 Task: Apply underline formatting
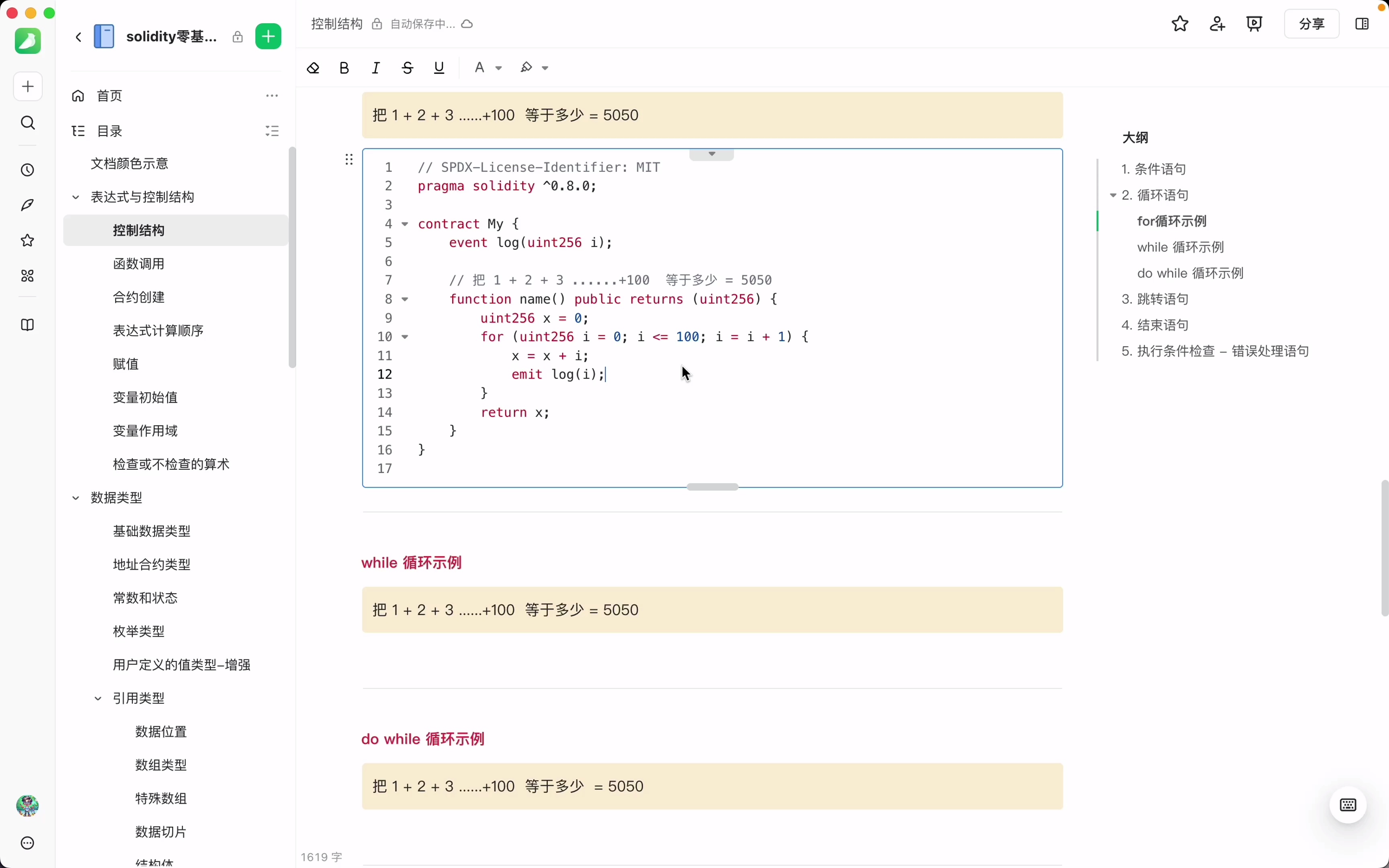[438, 67]
